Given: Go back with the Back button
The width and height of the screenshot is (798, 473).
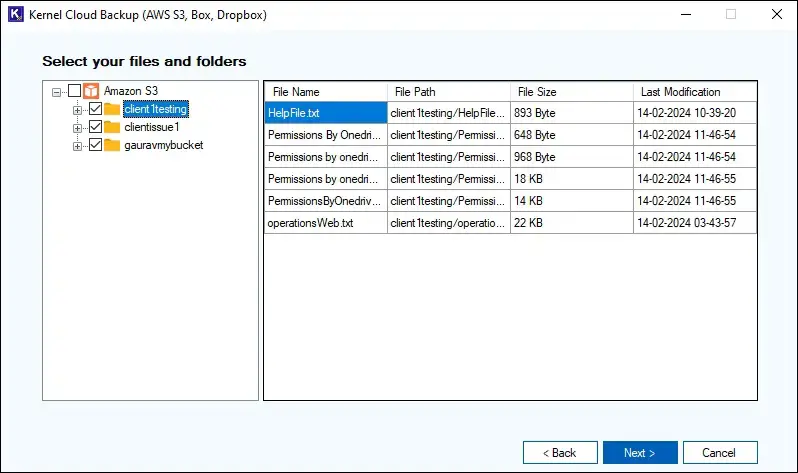Looking at the screenshot, I should tap(560, 453).
